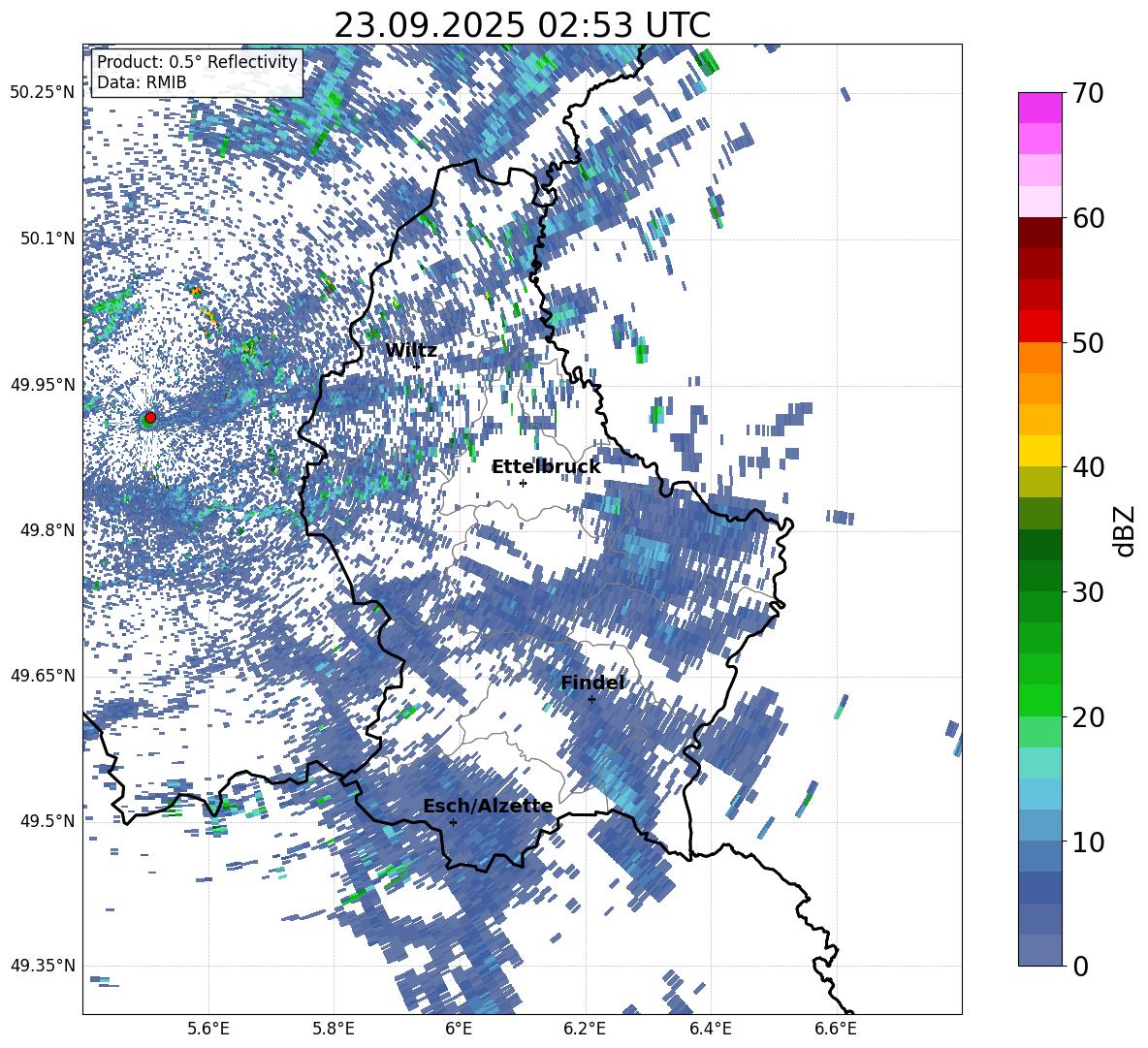This screenshot has height=1048, width=1148.
Task: Click the magenta top segment of colorbar
Action: [1039, 109]
